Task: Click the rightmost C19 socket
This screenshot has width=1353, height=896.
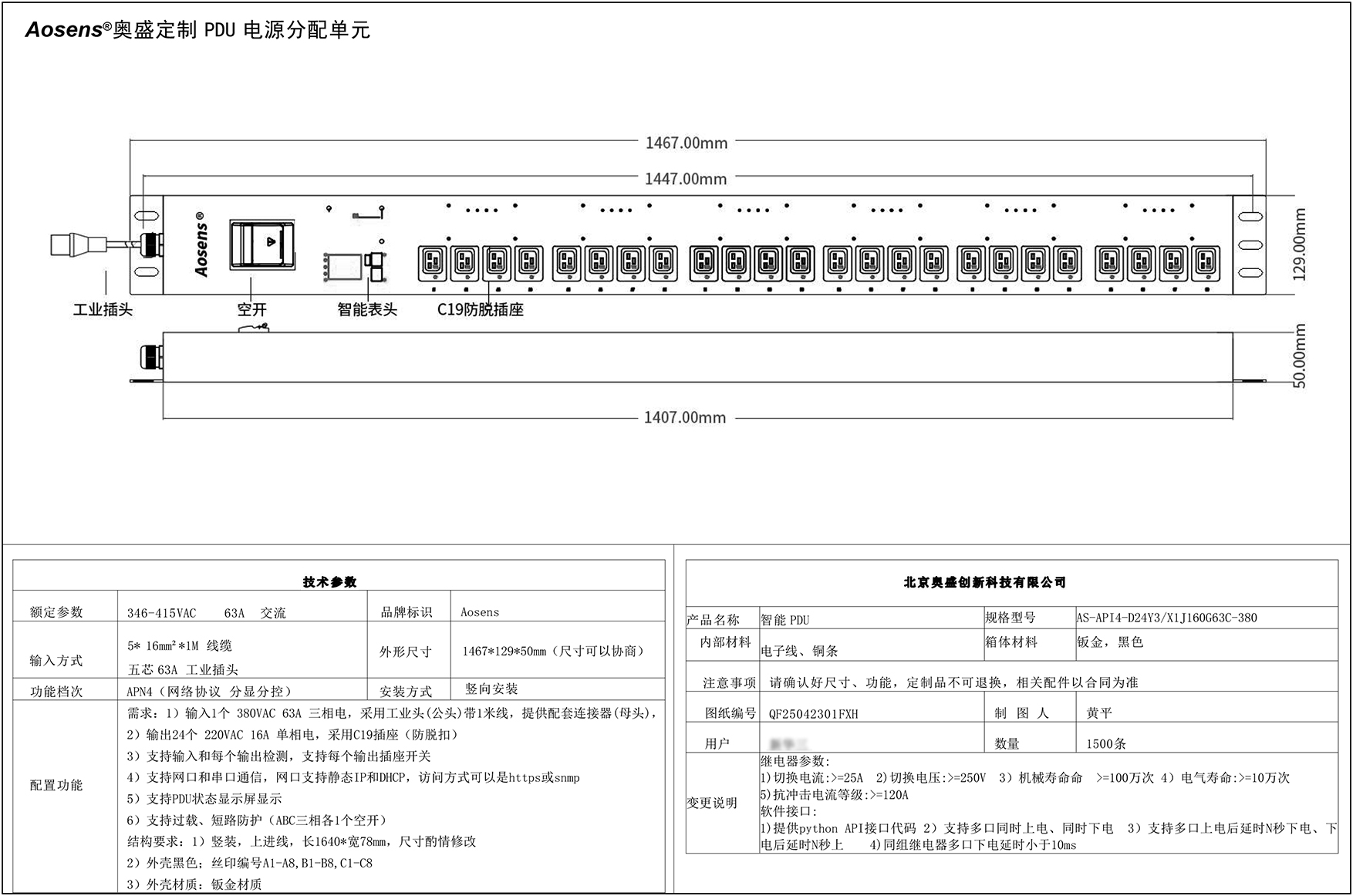Action: click(x=1205, y=263)
